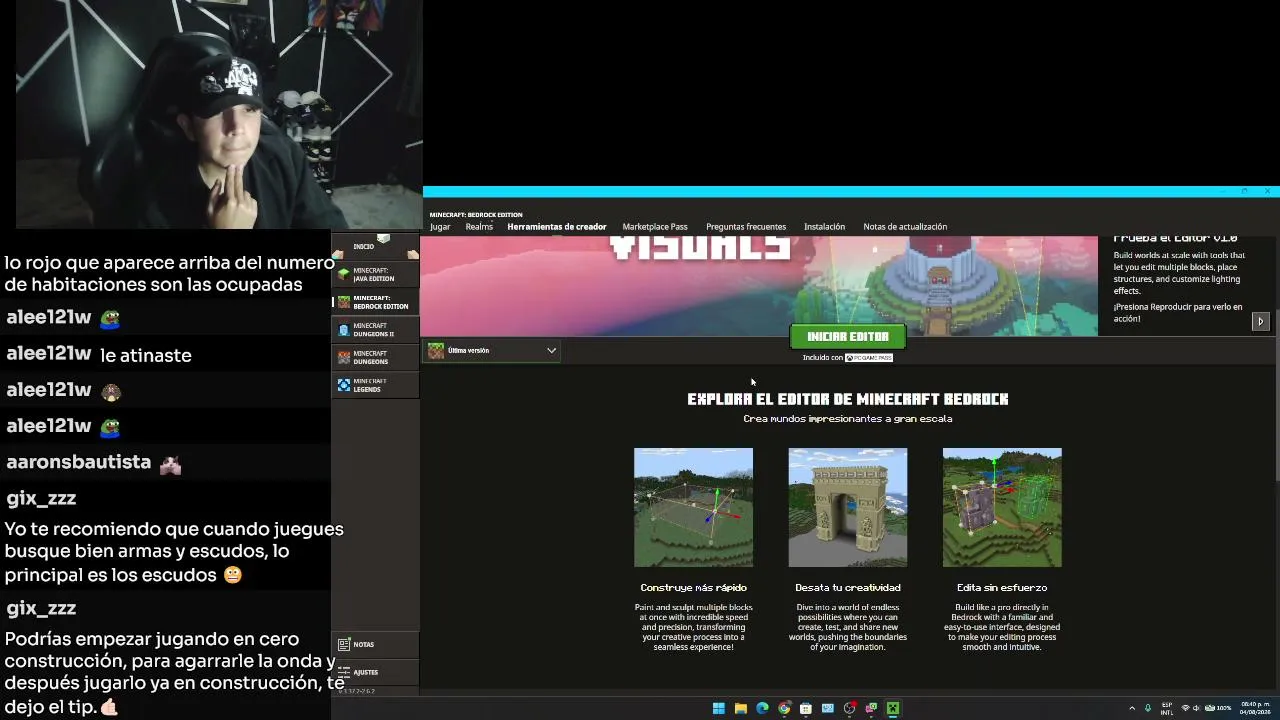Open the ESP INTL language switcher
1280x720 pixels.
[1167, 708]
